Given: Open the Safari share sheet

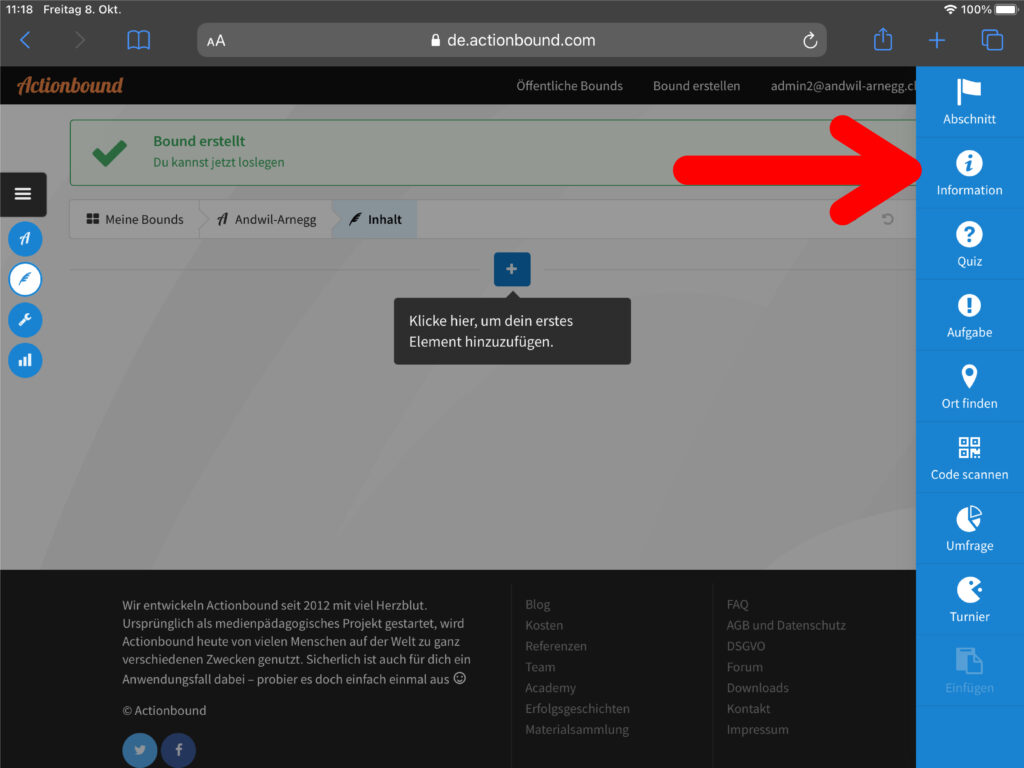Looking at the screenshot, I should point(882,40).
